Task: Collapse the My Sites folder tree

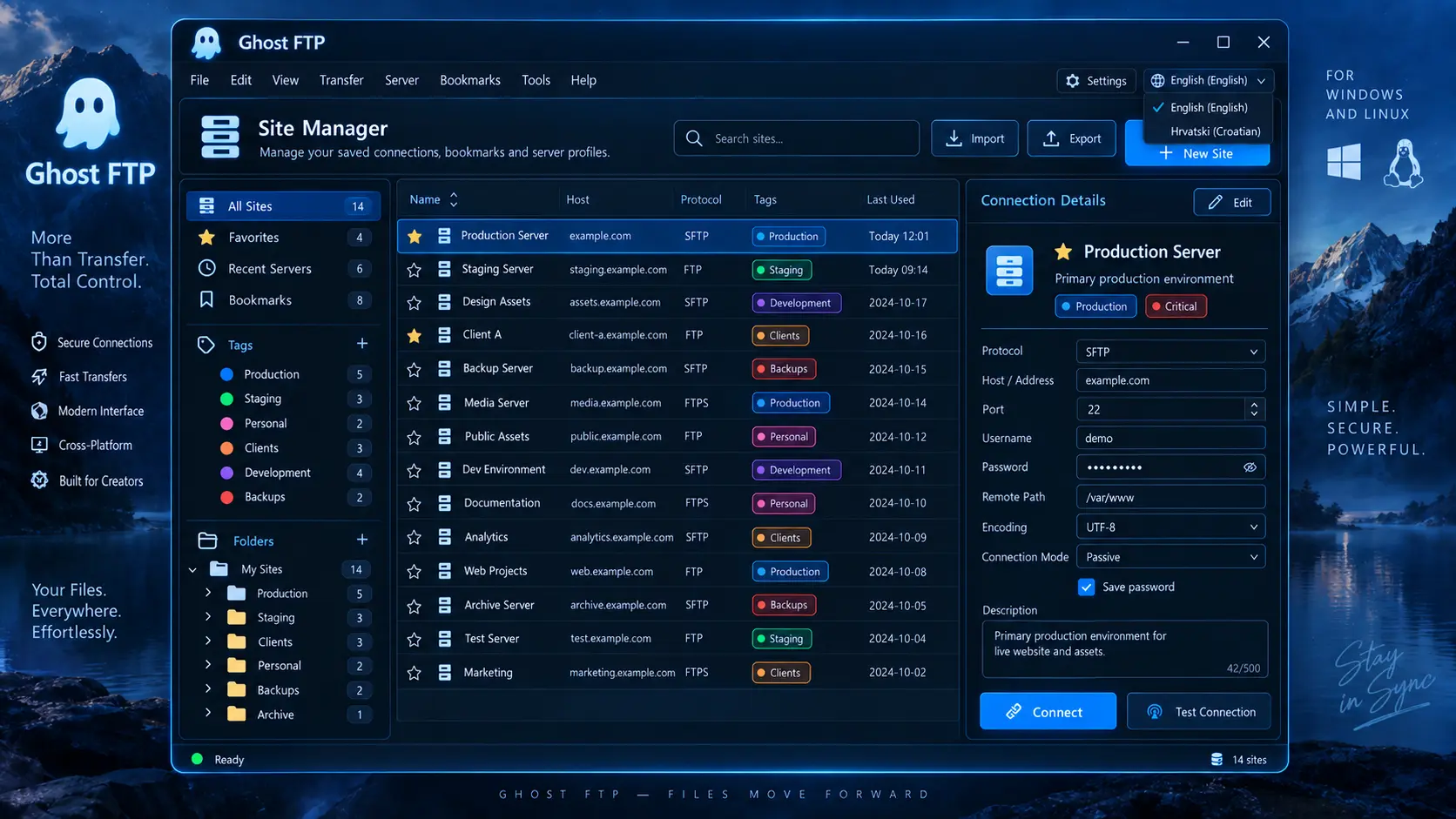Action: coord(192,570)
